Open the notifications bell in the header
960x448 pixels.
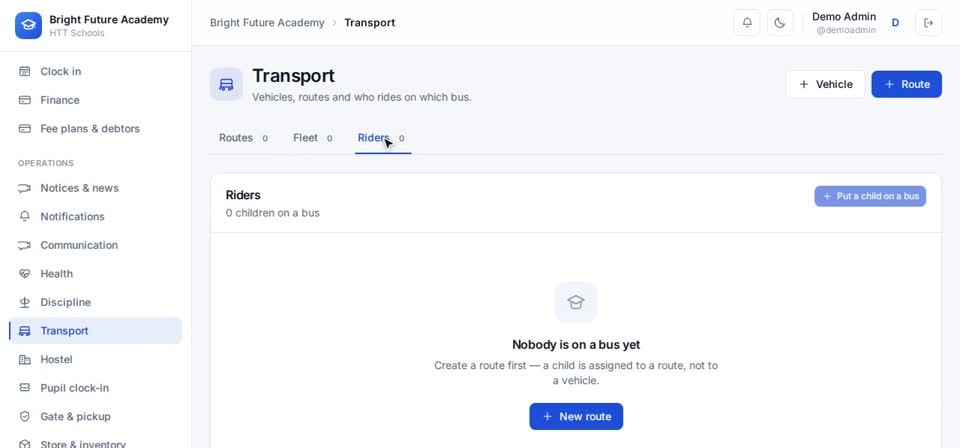click(747, 23)
